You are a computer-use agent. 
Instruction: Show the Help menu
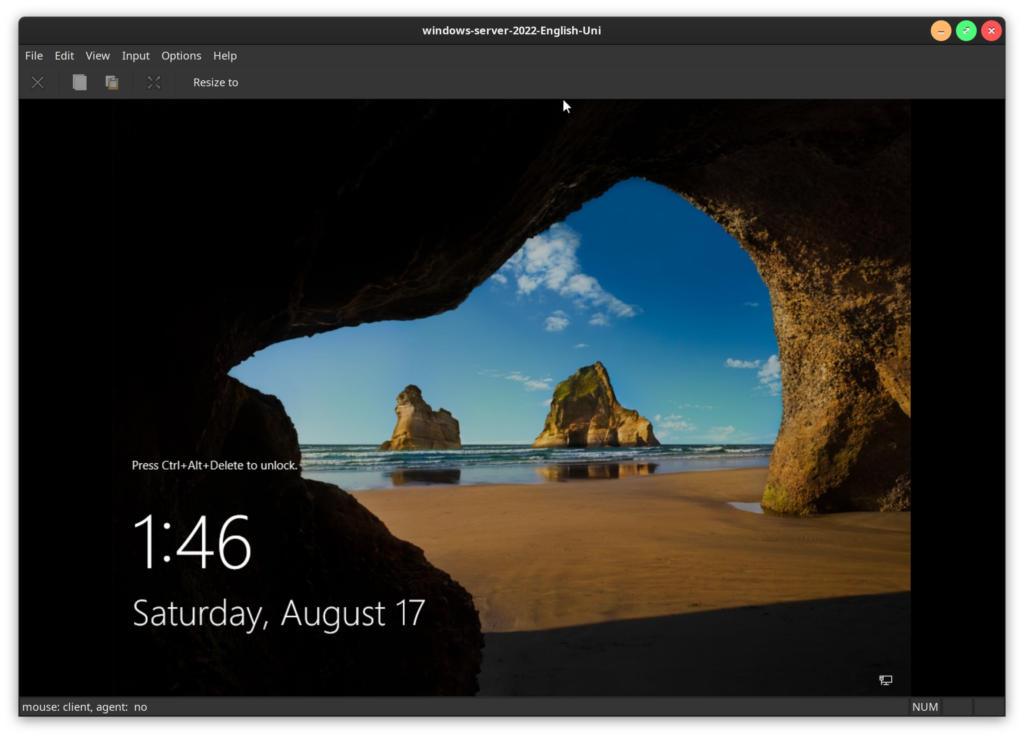[x=225, y=56]
